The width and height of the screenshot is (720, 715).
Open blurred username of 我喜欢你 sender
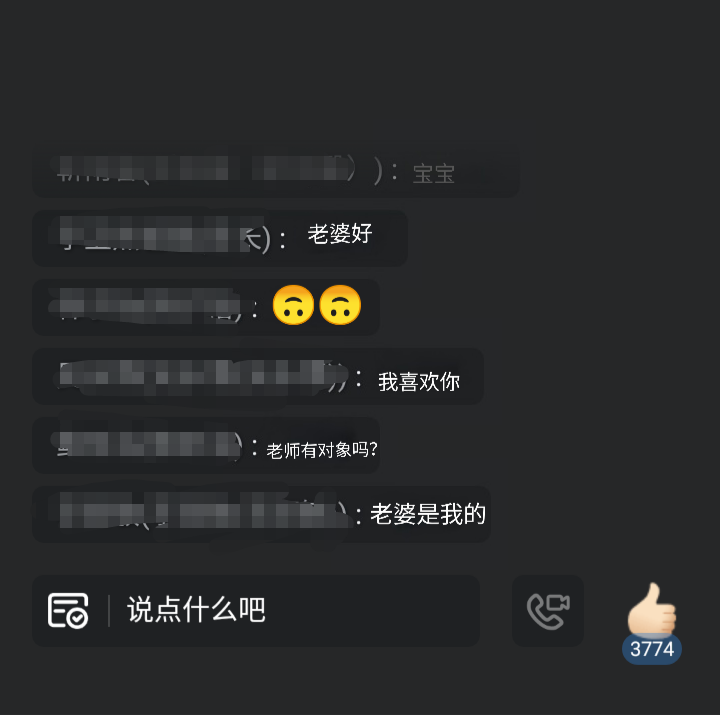pyautogui.click(x=203, y=377)
